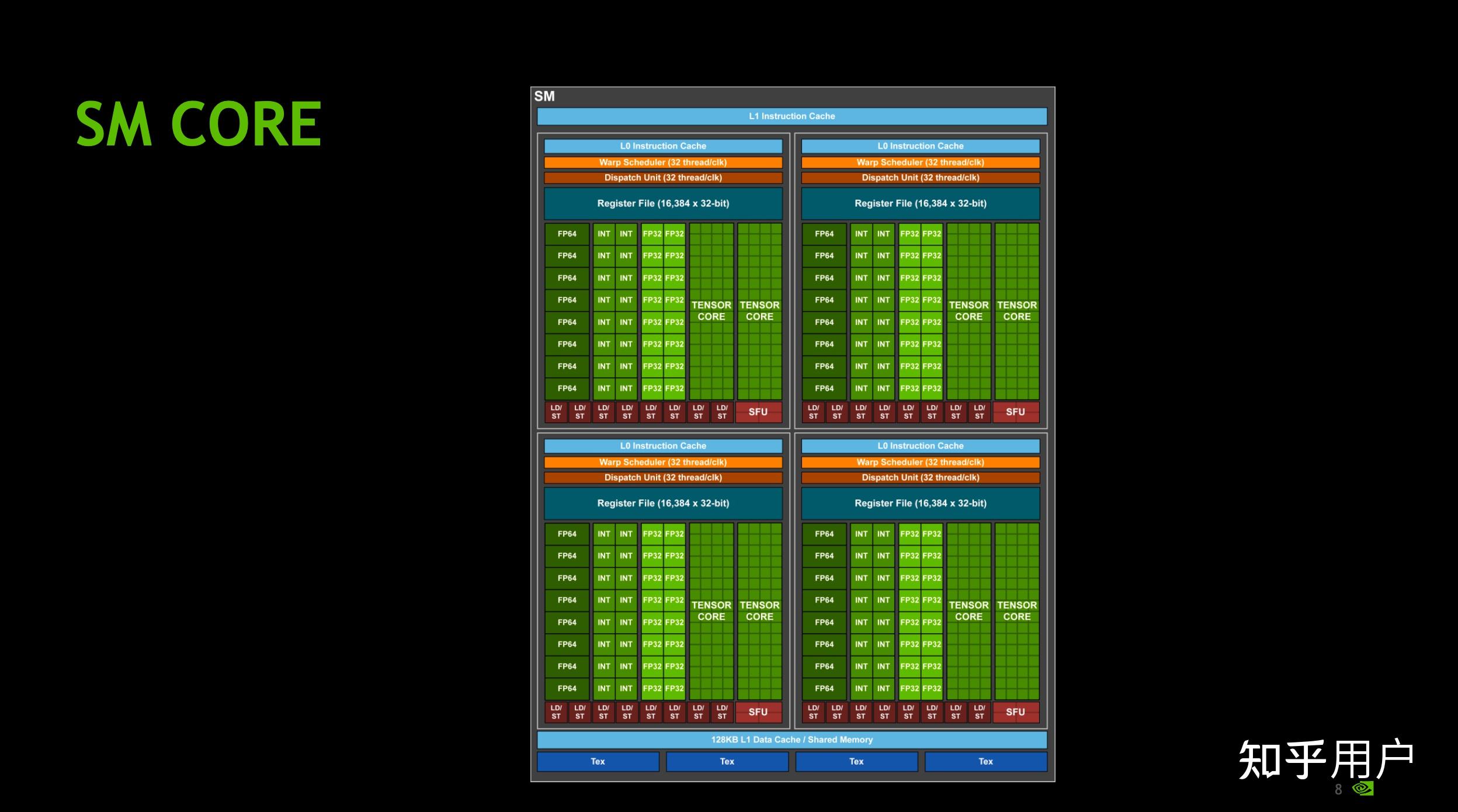Click the SFU block in the bottom-right partition

pyautogui.click(x=1015, y=712)
